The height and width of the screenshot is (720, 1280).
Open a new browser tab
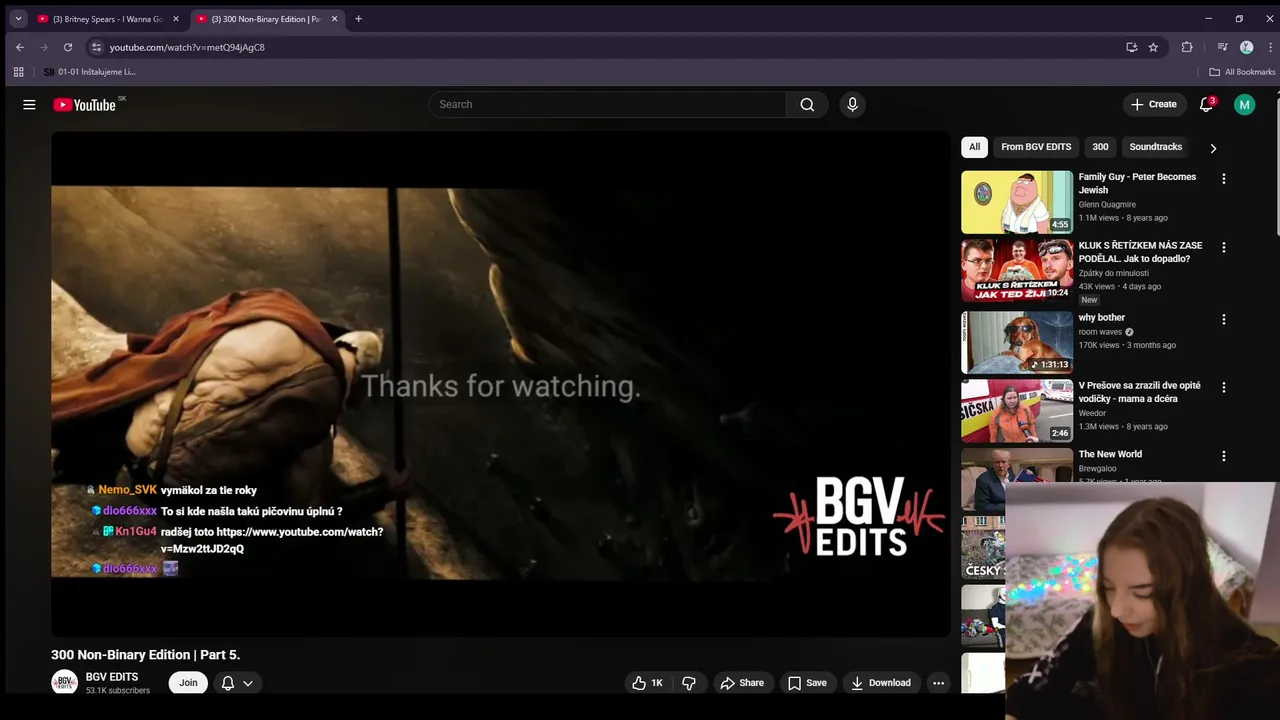[358, 19]
